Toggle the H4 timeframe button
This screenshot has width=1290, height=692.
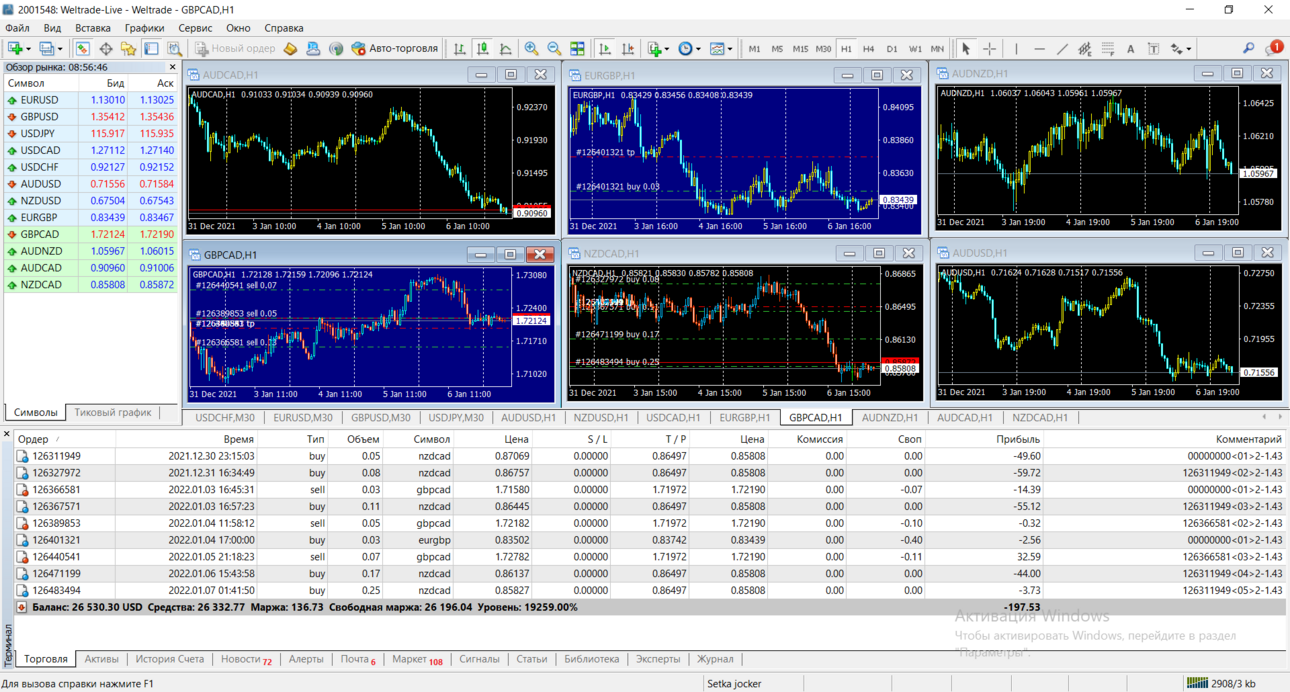[868, 48]
